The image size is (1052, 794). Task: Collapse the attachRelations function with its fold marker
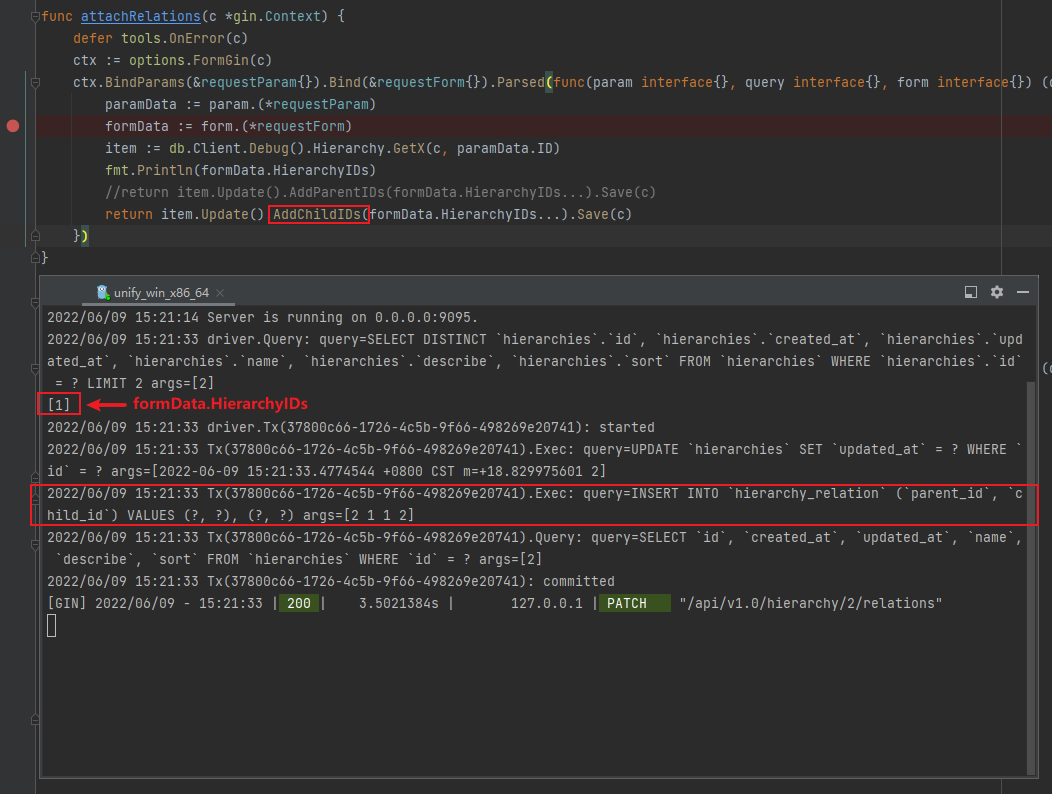35,18
